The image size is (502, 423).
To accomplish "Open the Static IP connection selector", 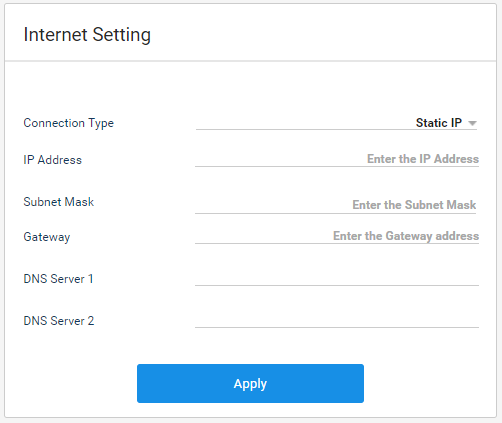I will click(336, 123).
